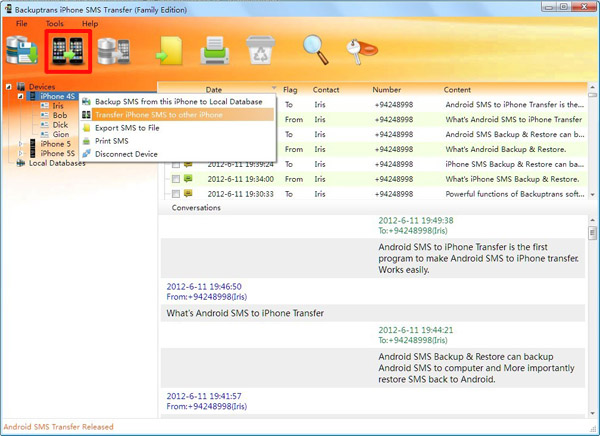Sort by the Number column header

click(386, 90)
